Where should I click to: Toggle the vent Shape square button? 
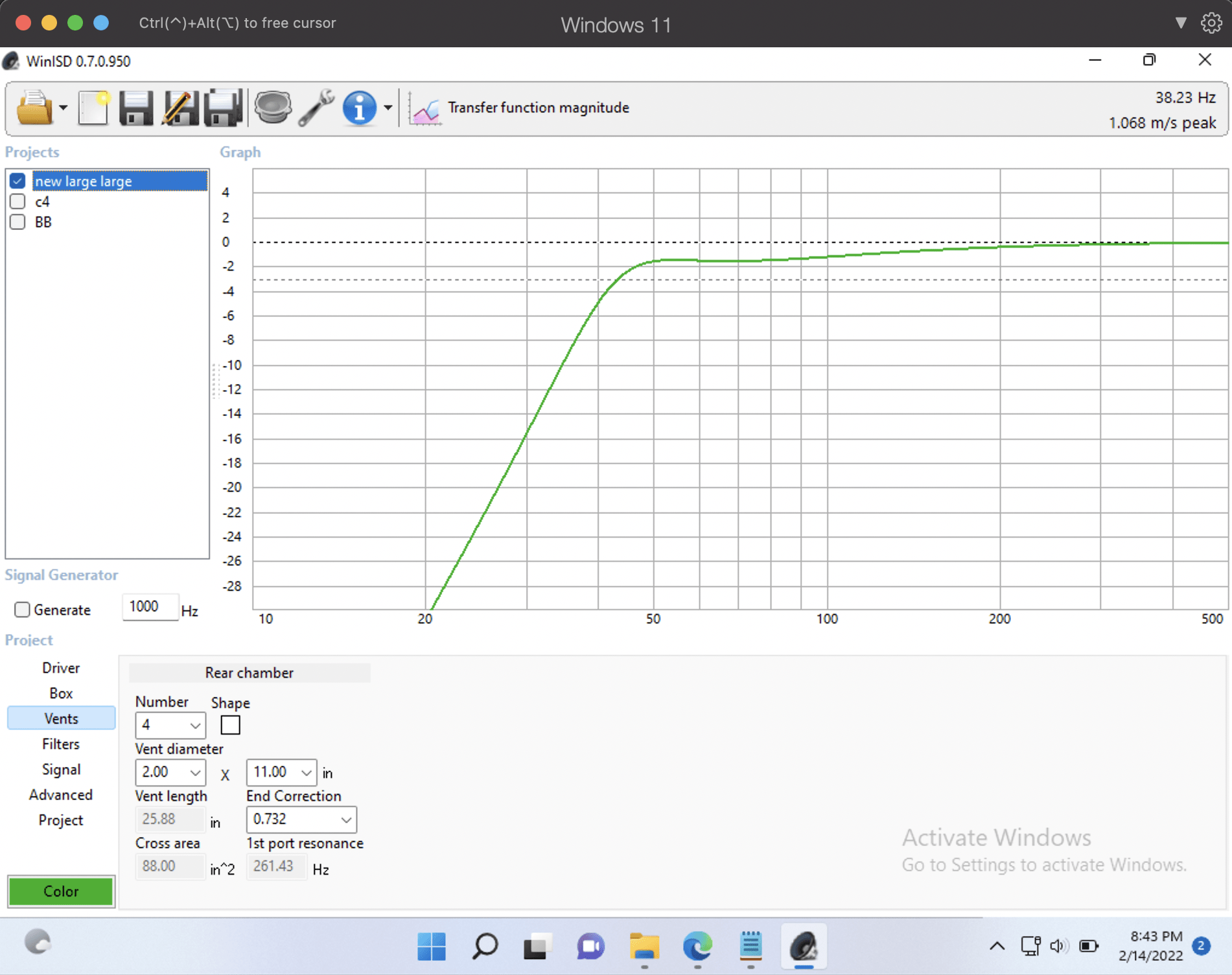230,725
